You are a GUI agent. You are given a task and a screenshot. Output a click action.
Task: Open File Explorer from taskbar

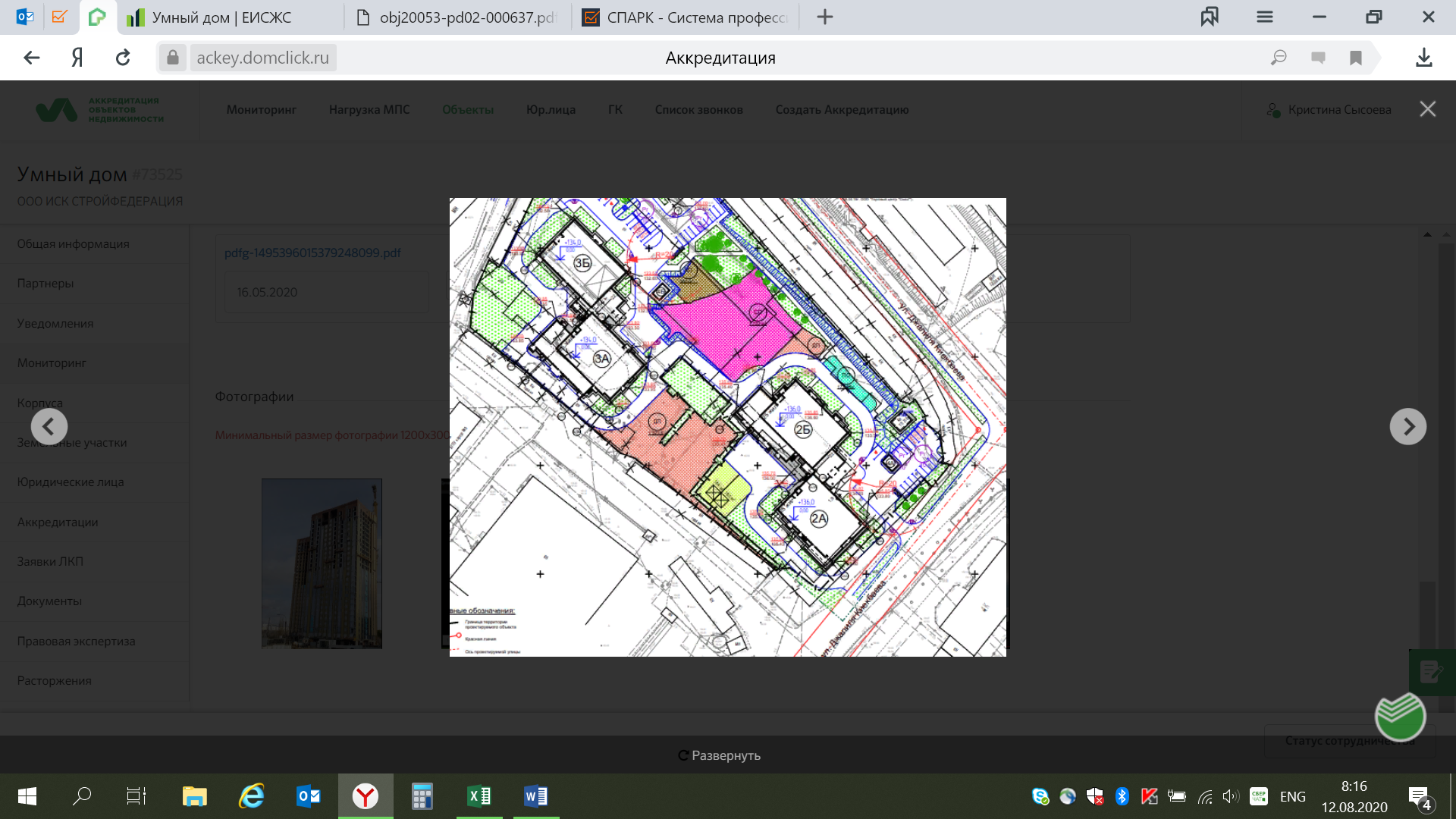pyautogui.click(x=194, y=796)
